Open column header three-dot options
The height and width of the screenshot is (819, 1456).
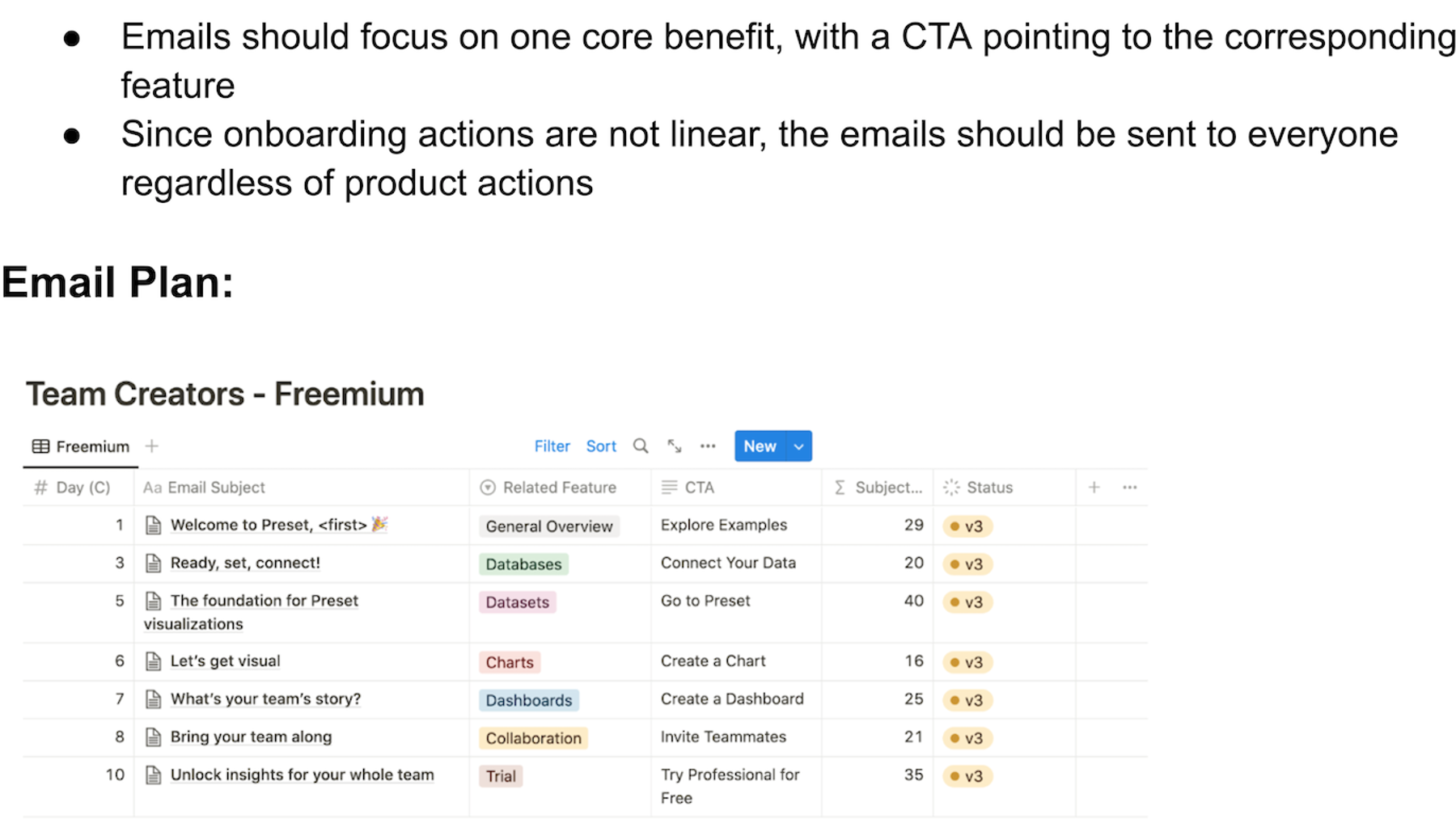(1130, 488)
